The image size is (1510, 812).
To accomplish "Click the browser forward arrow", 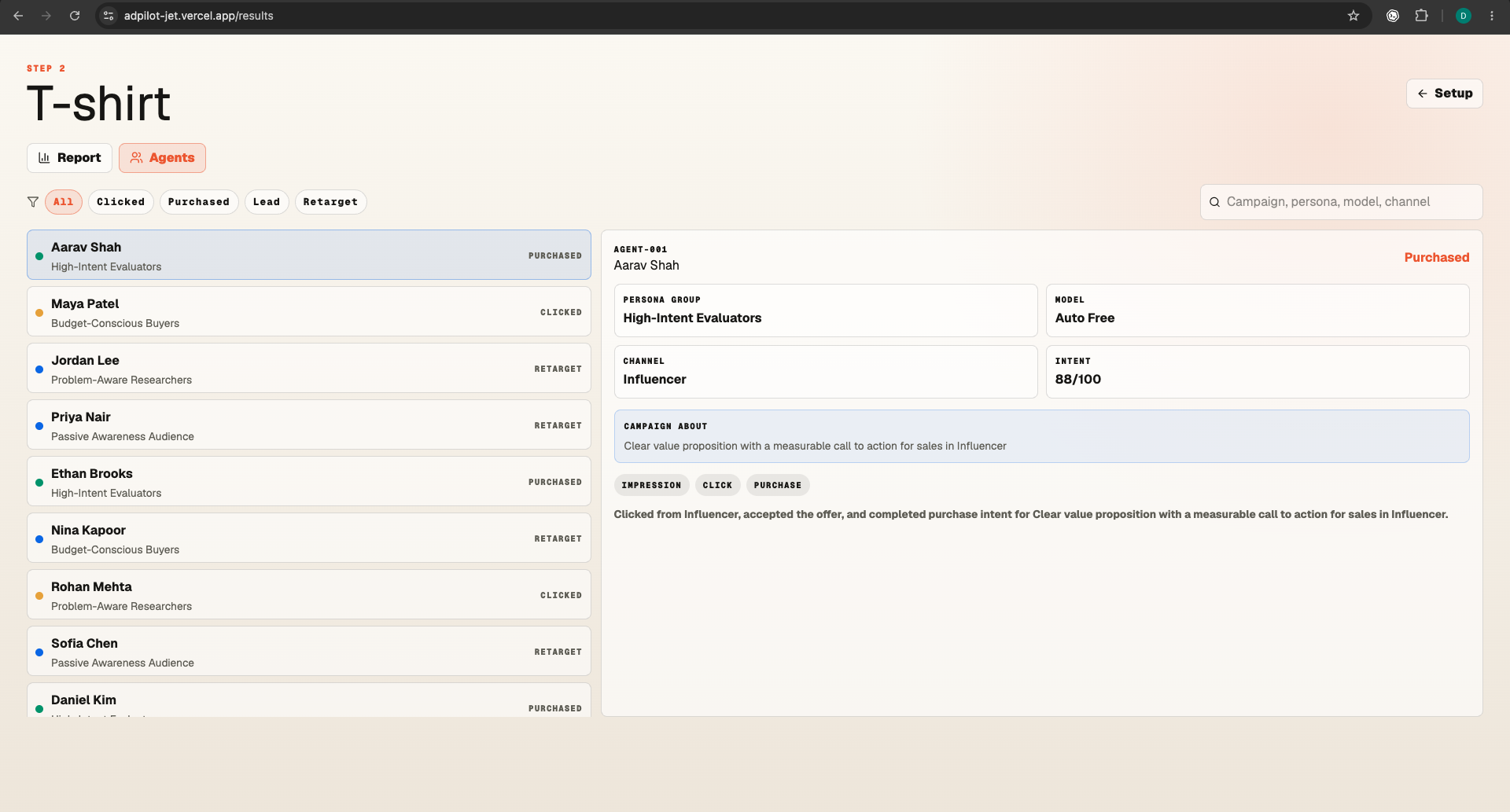I will [x=46, y=16].
